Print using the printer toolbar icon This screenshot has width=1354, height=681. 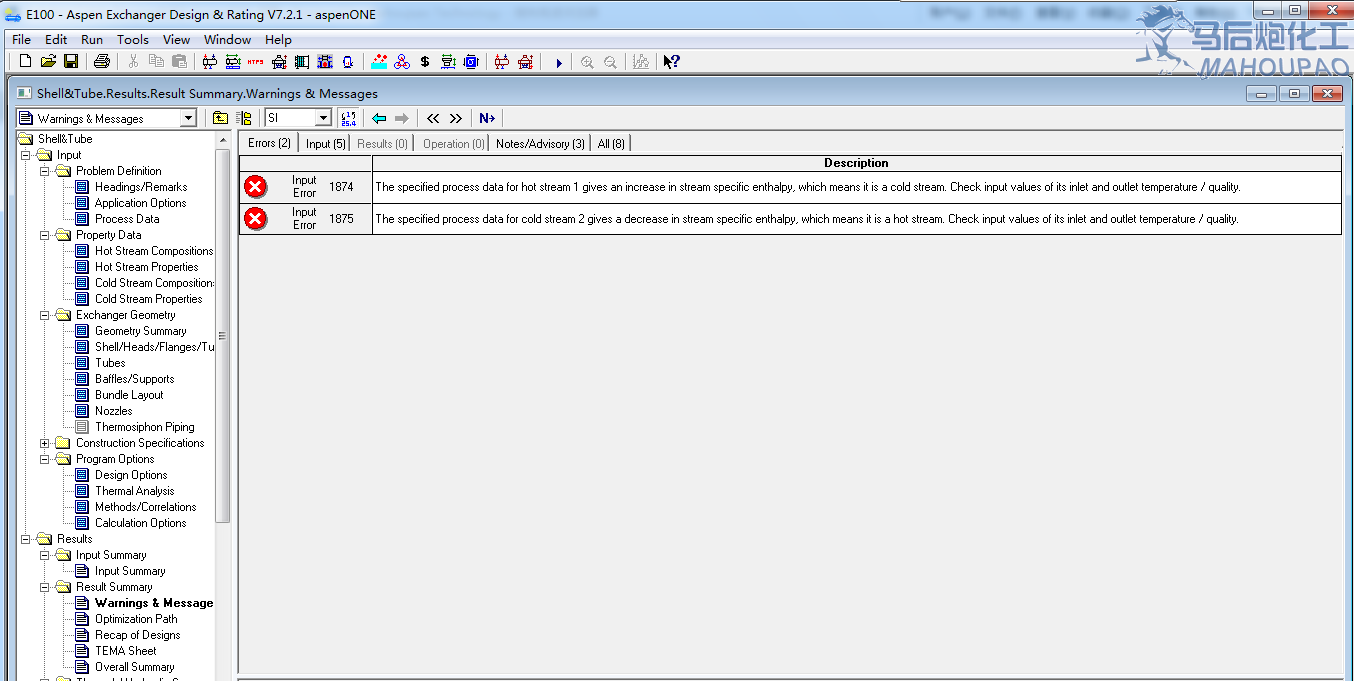(102, 61)
